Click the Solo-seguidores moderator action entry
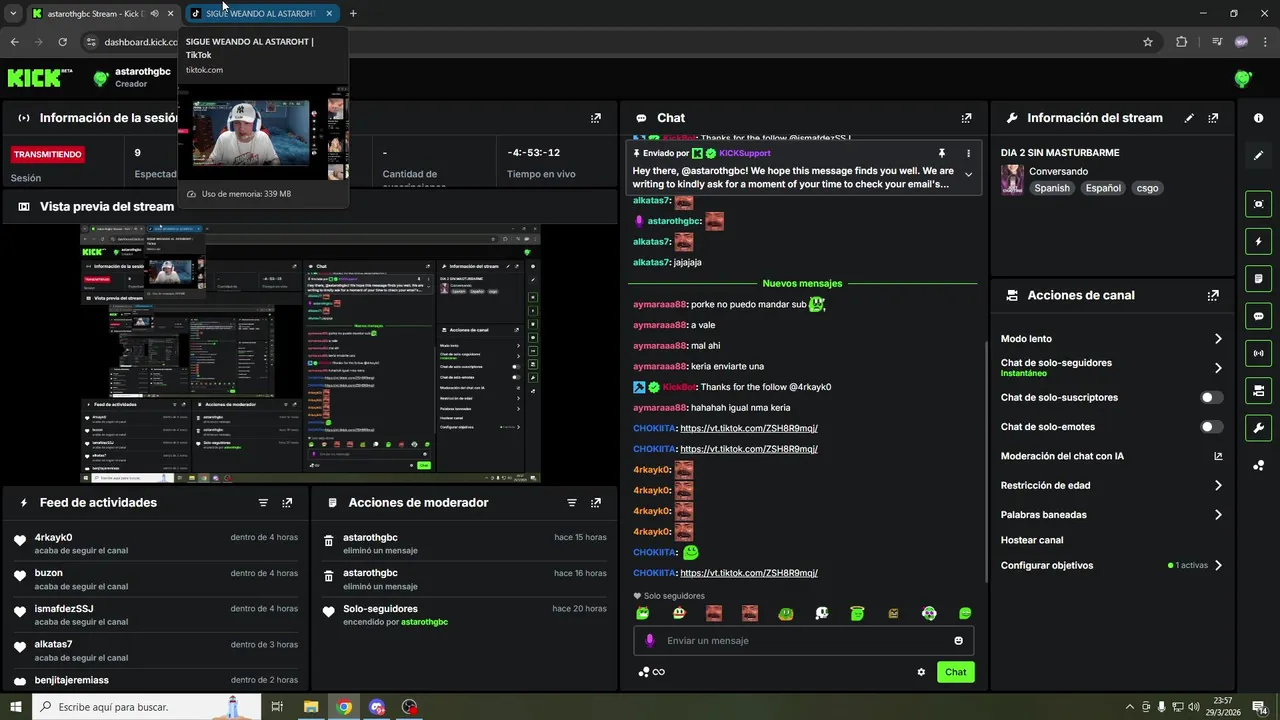 coord(465,615)
